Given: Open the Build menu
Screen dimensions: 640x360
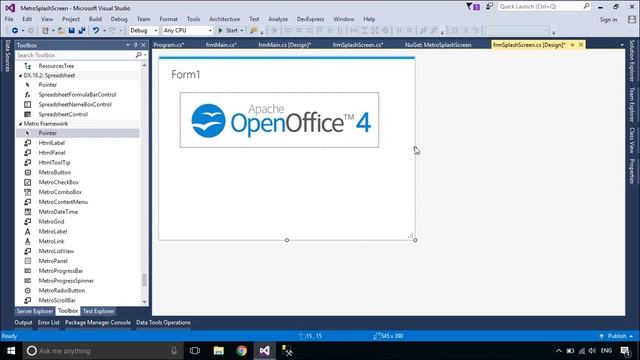Looking at the screenshot, I should [x=95, y=19].
